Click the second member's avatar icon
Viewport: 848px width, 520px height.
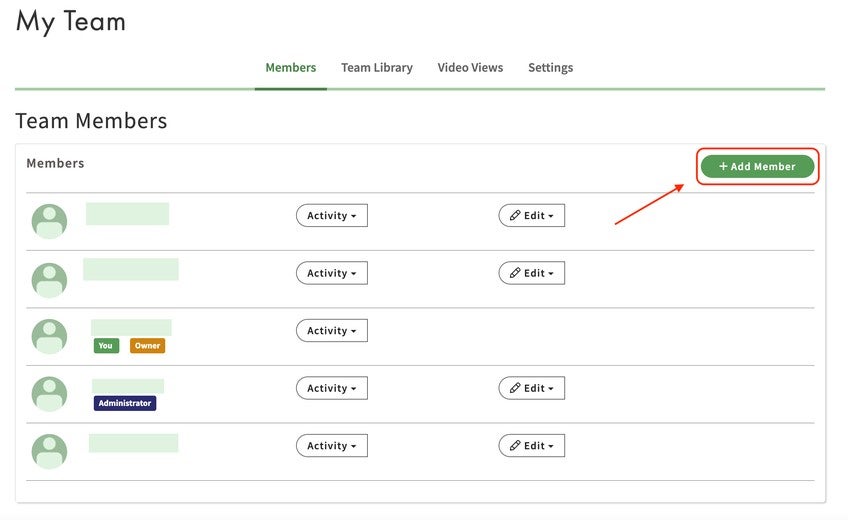coord(49,279)
